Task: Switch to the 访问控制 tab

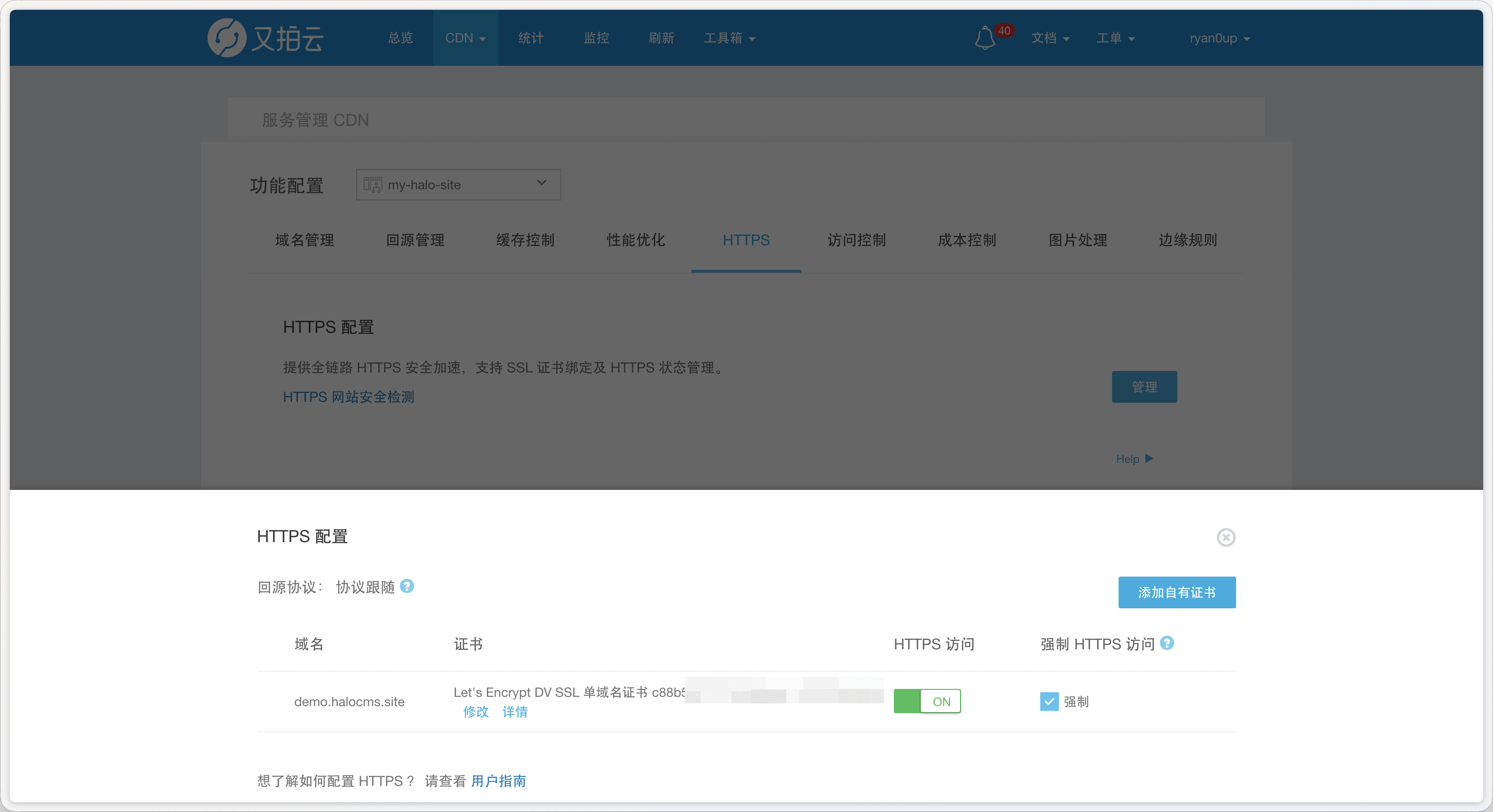Action: pyautogui.click(x=856, y=240)
